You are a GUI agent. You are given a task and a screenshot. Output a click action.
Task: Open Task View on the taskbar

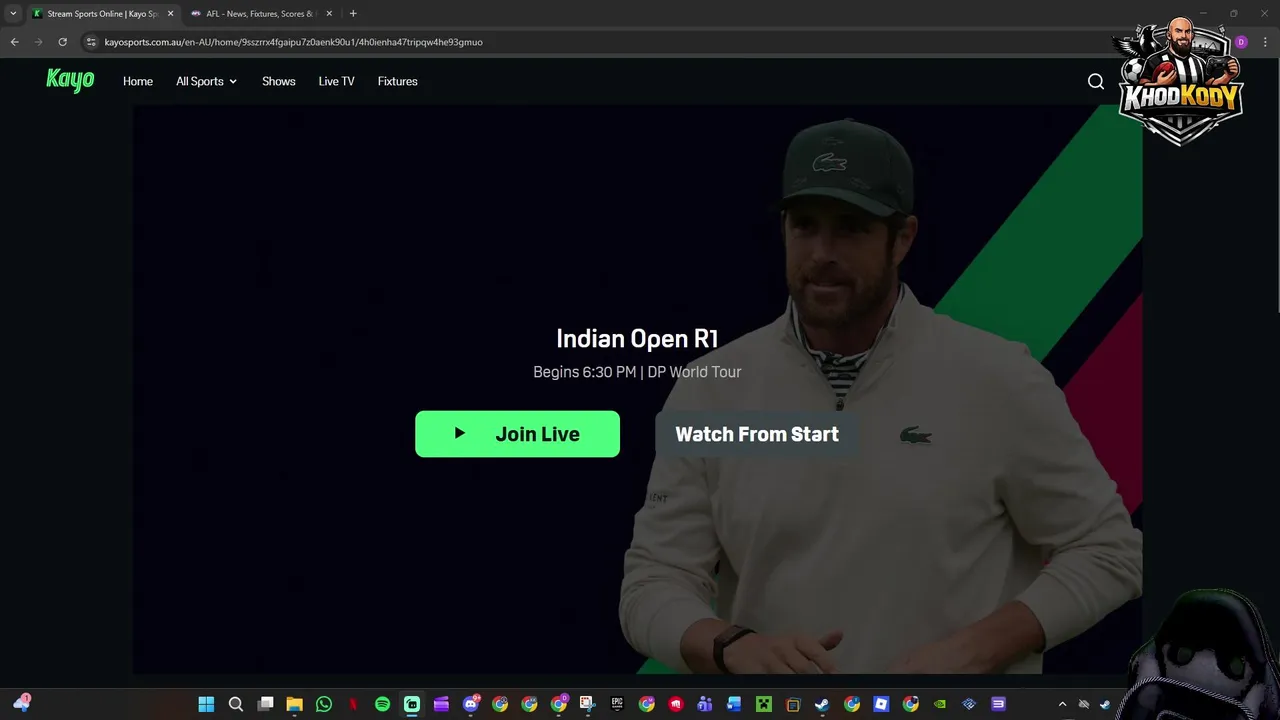[265, 704]
